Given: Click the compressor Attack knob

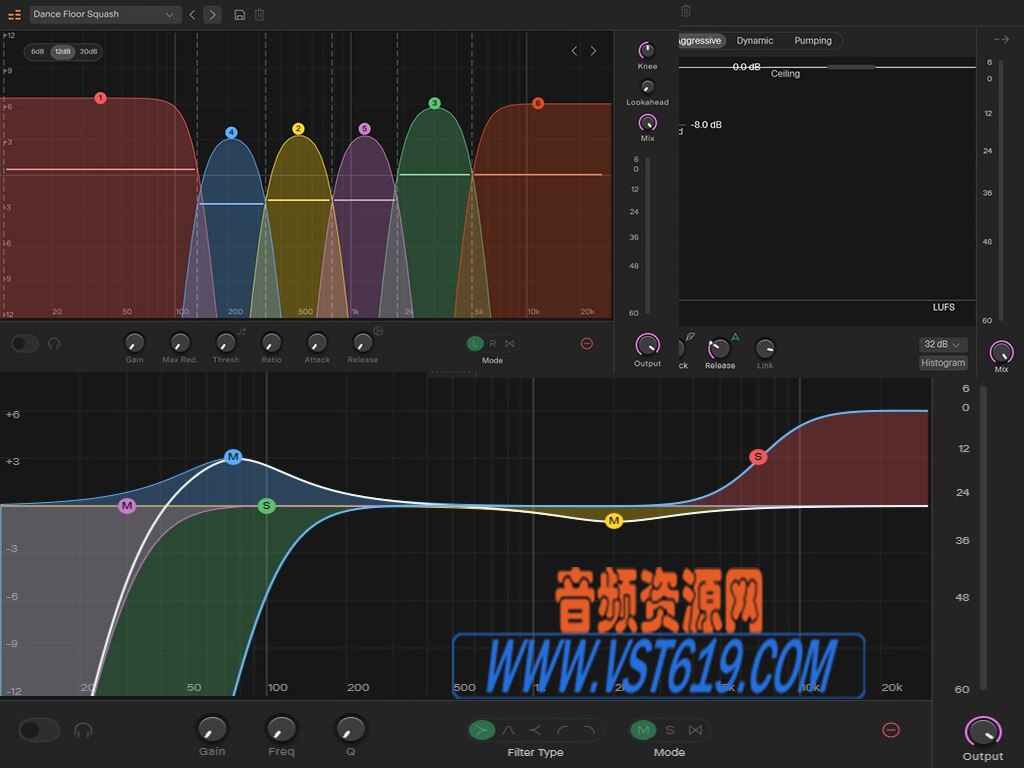Looking at the screenshot, I should coord(317,342).
